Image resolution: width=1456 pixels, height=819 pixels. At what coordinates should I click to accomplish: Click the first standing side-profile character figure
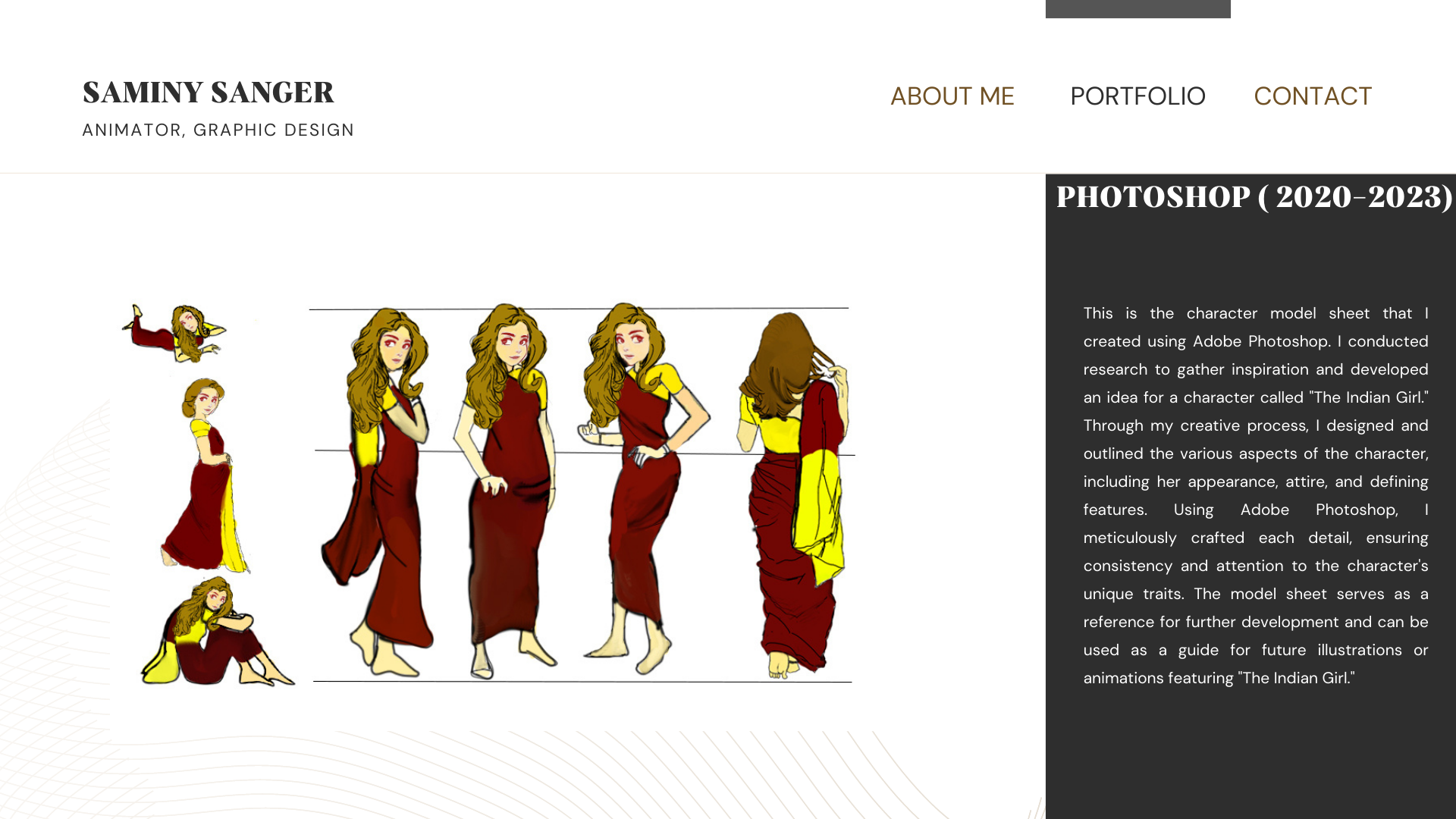(379, 493)
